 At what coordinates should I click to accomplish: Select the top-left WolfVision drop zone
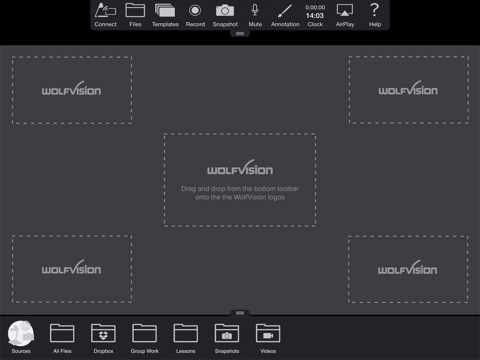(x=72, y=90)
